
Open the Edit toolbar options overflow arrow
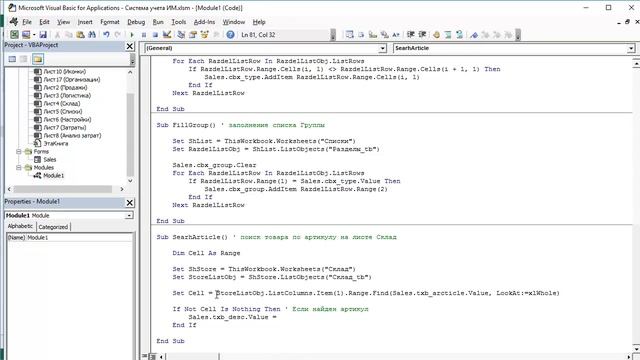518,35
